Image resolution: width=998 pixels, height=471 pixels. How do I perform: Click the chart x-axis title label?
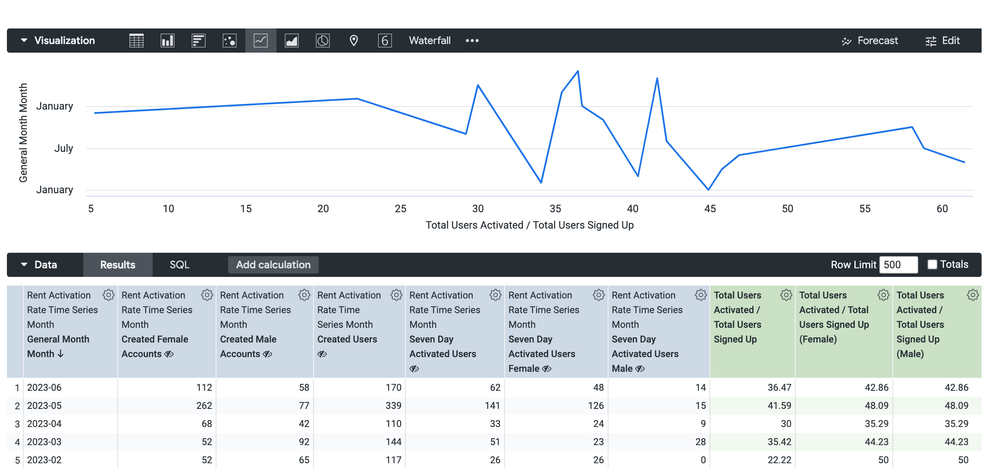click(x=529, y=225)
